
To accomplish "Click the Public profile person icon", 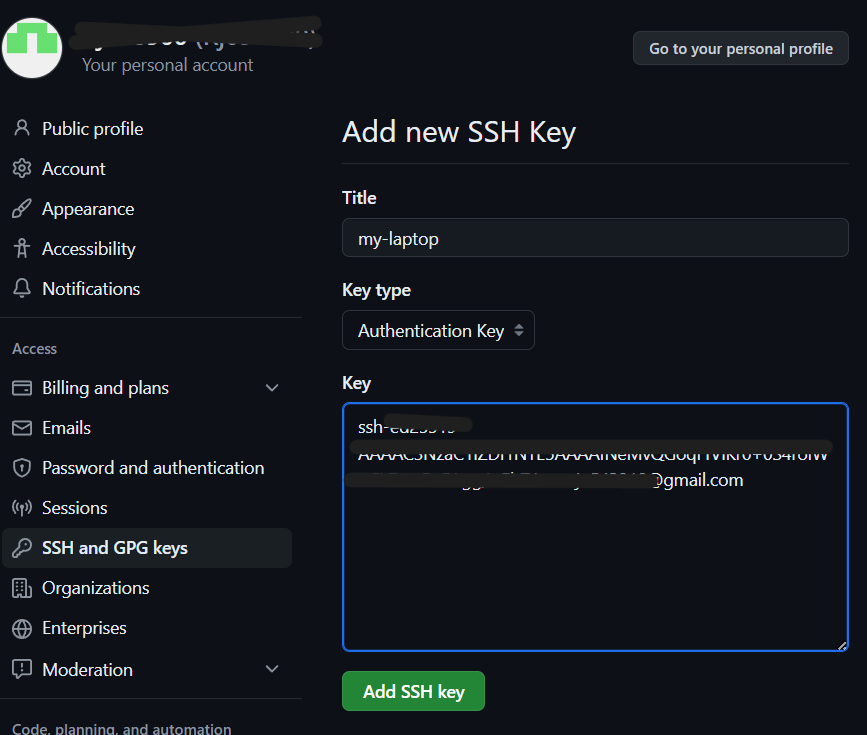I will point(22,129).
